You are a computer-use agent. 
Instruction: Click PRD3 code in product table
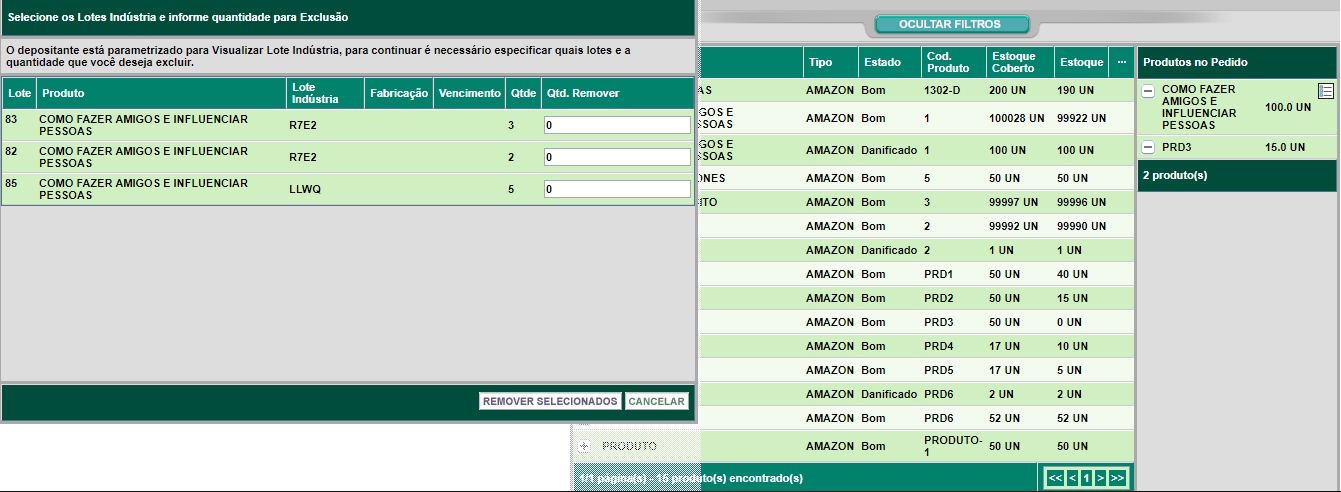(x=939, y=322)
